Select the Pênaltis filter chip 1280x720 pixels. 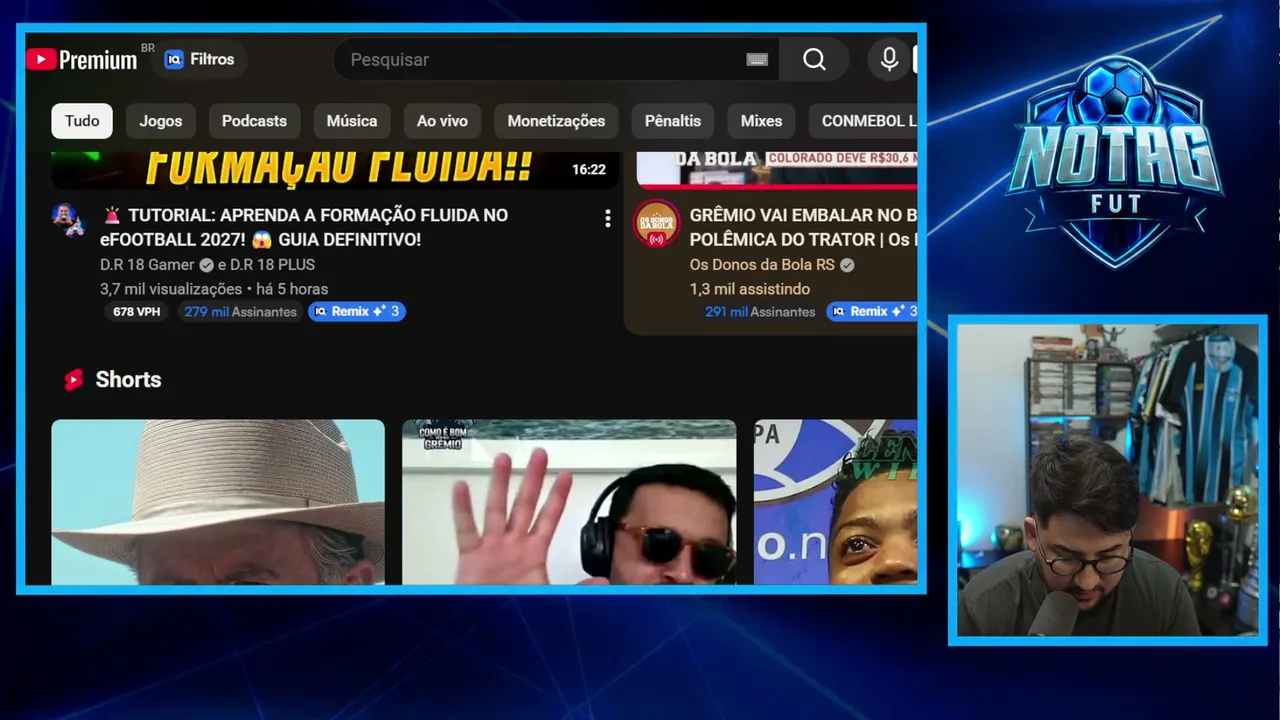(x=673, y=121)
